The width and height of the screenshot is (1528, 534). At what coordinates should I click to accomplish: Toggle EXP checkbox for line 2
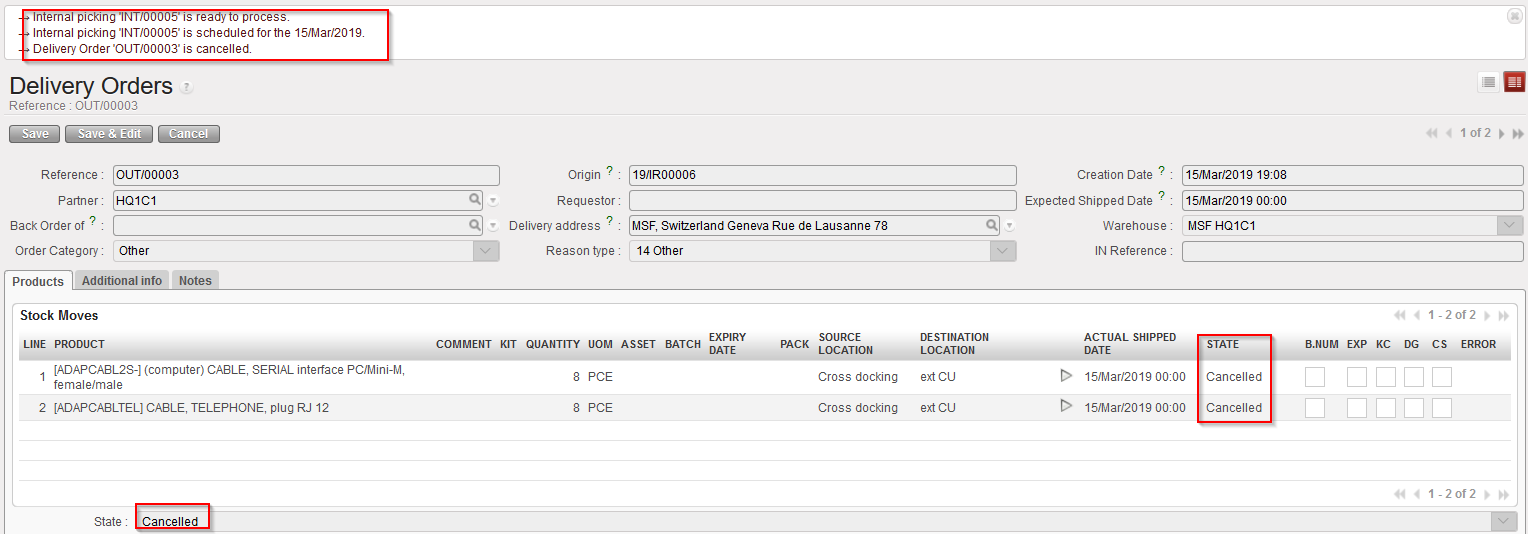point(1356,408)
